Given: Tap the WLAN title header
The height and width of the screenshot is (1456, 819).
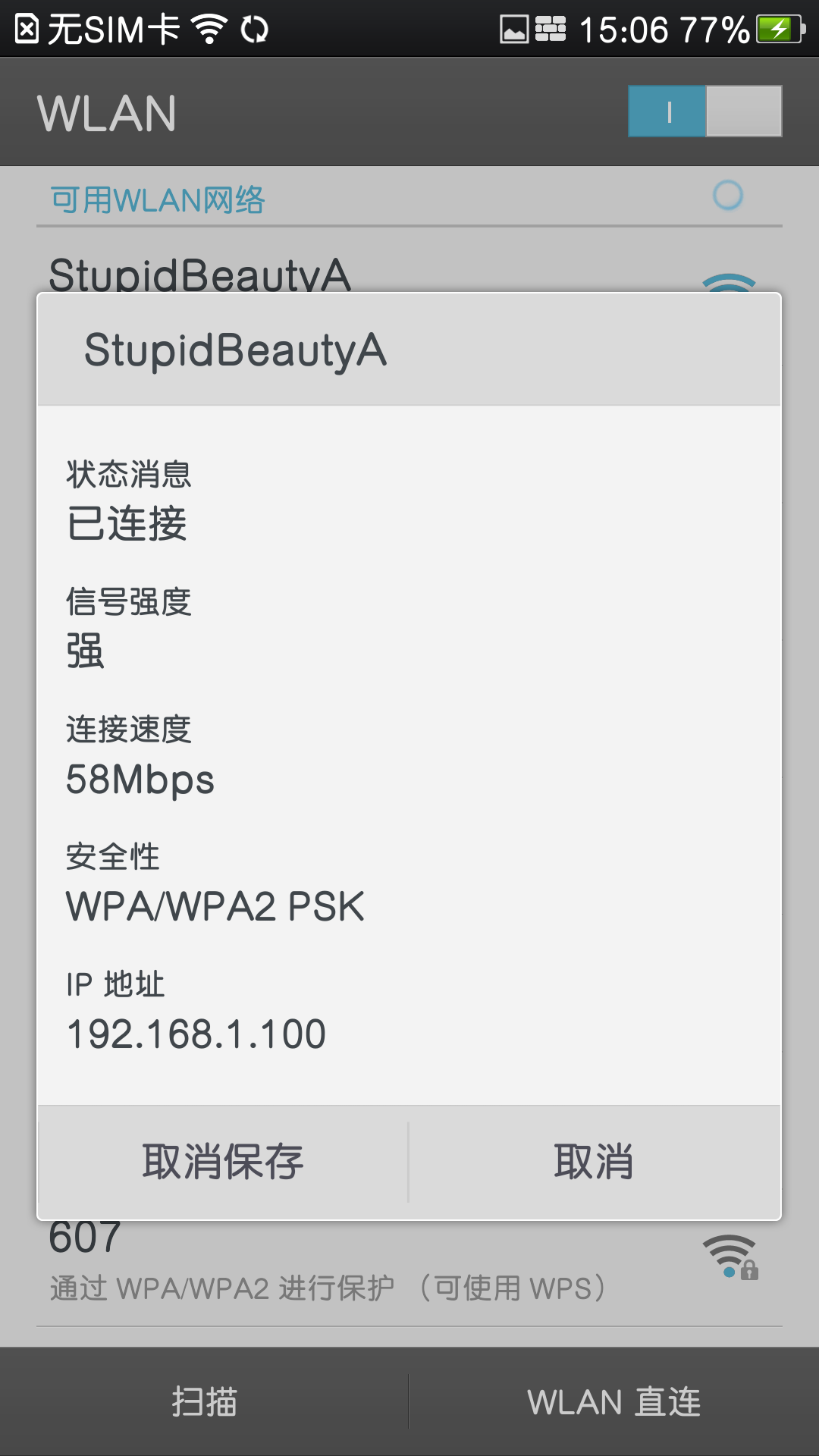Looking at the screenshot, I should point(107,113).
